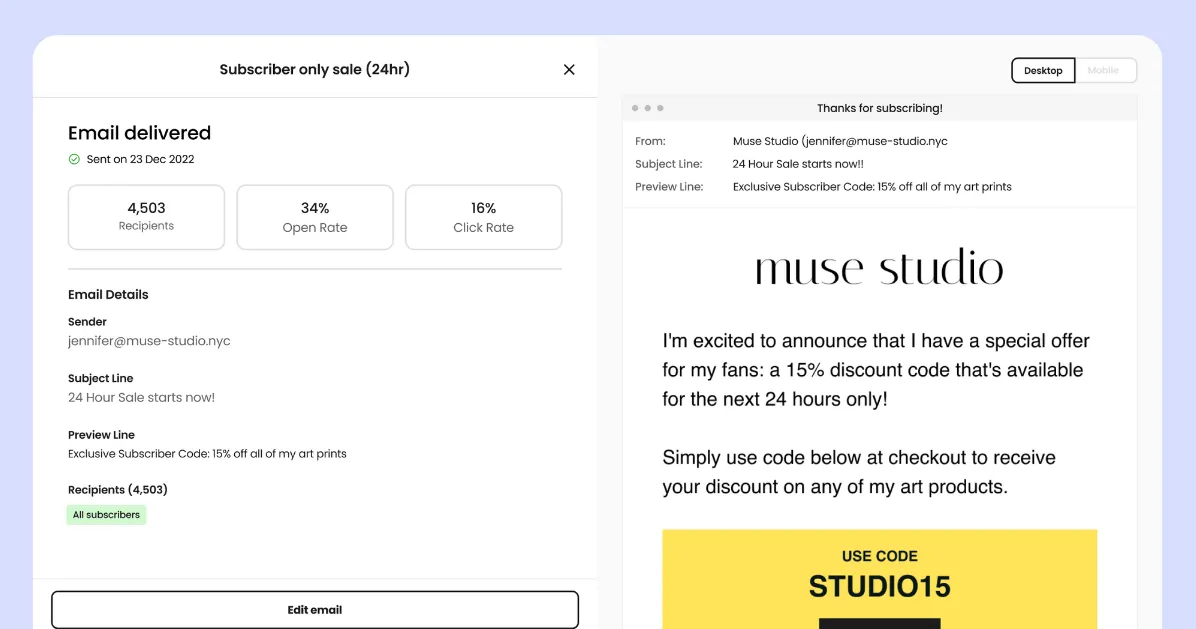Viewport: 1196px width, 629px height.
Task: Click the sender email jennifer@muse-studio.nyc
Action: coord(149,341)
